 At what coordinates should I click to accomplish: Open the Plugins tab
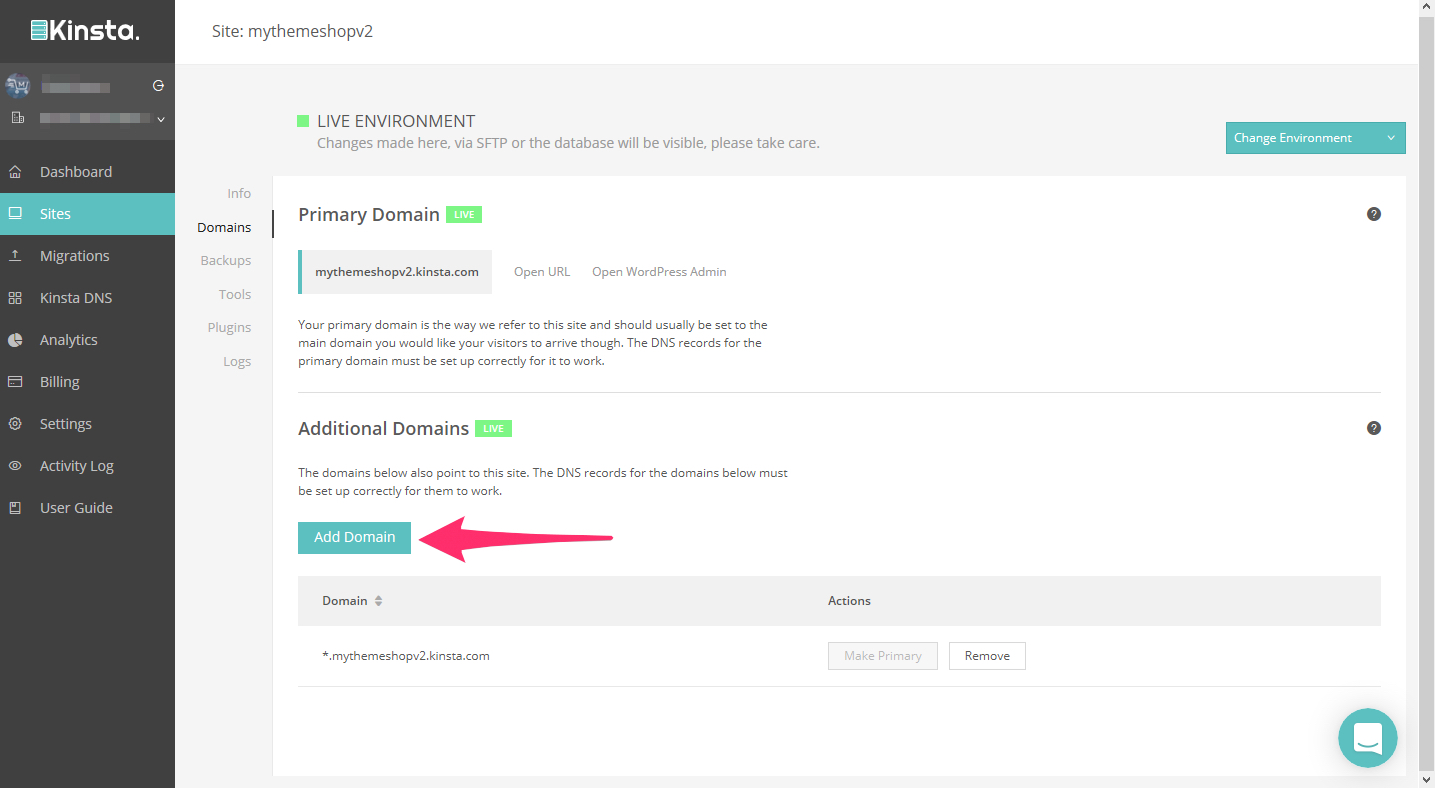pyautogui.click(x=229, y=327)
